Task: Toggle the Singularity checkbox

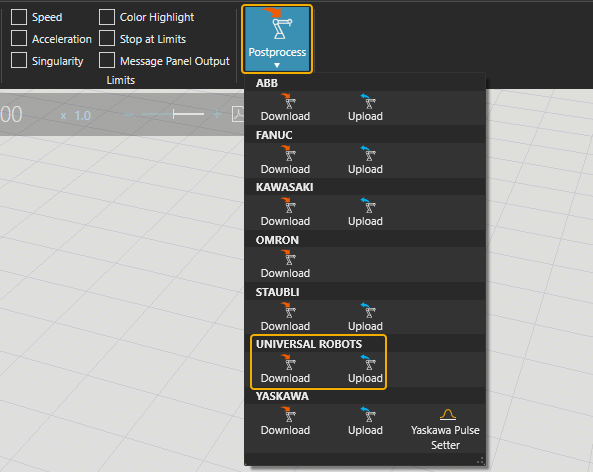Action: 19,61
